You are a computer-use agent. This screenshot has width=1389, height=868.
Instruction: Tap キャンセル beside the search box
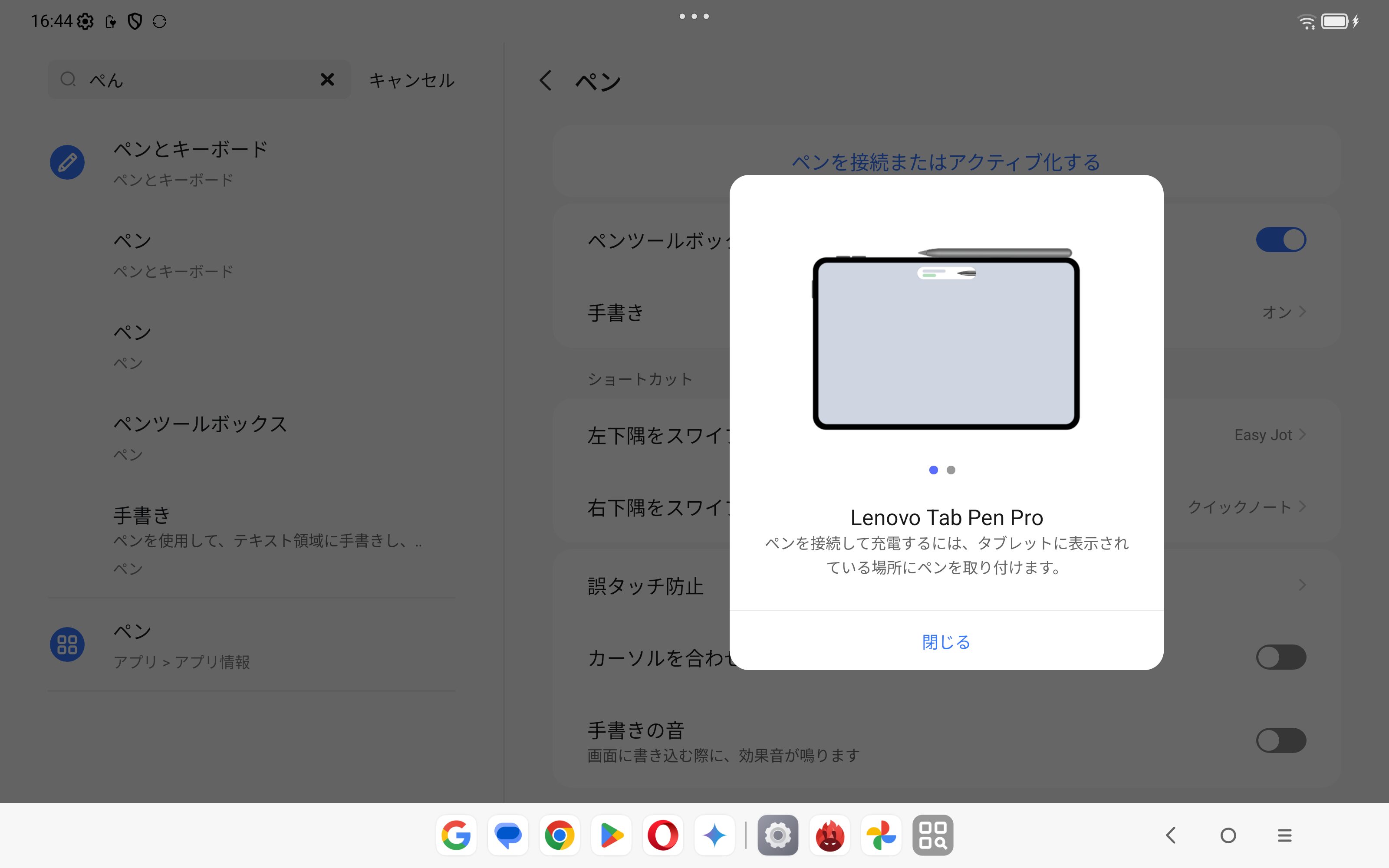(x=411, y=80)
